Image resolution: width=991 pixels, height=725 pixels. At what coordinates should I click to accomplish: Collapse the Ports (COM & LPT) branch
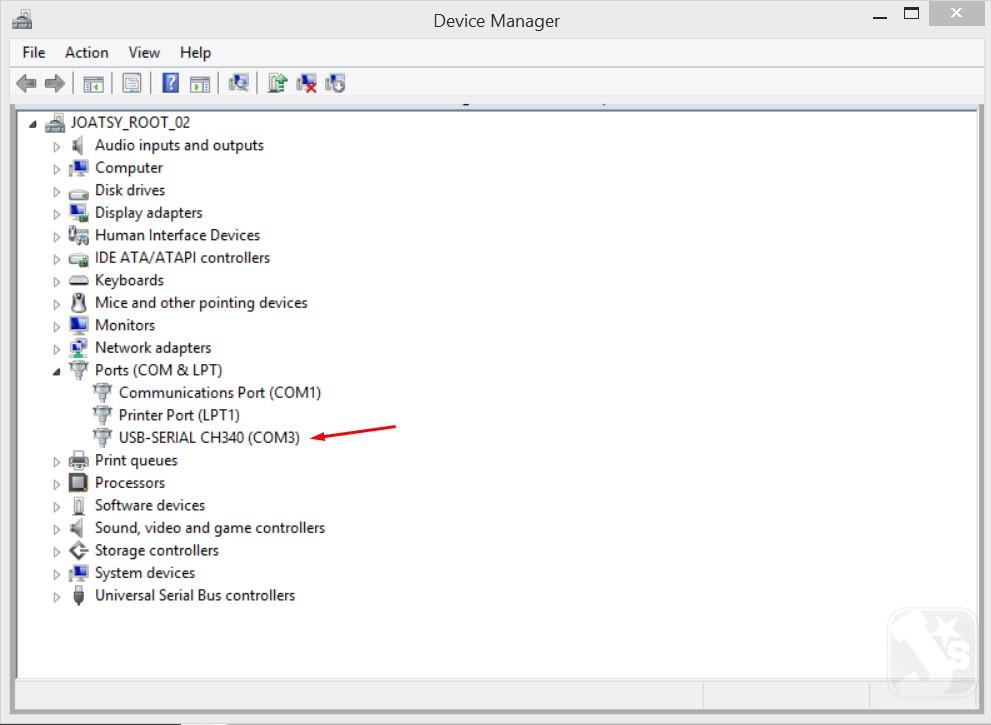coord(56,372)
